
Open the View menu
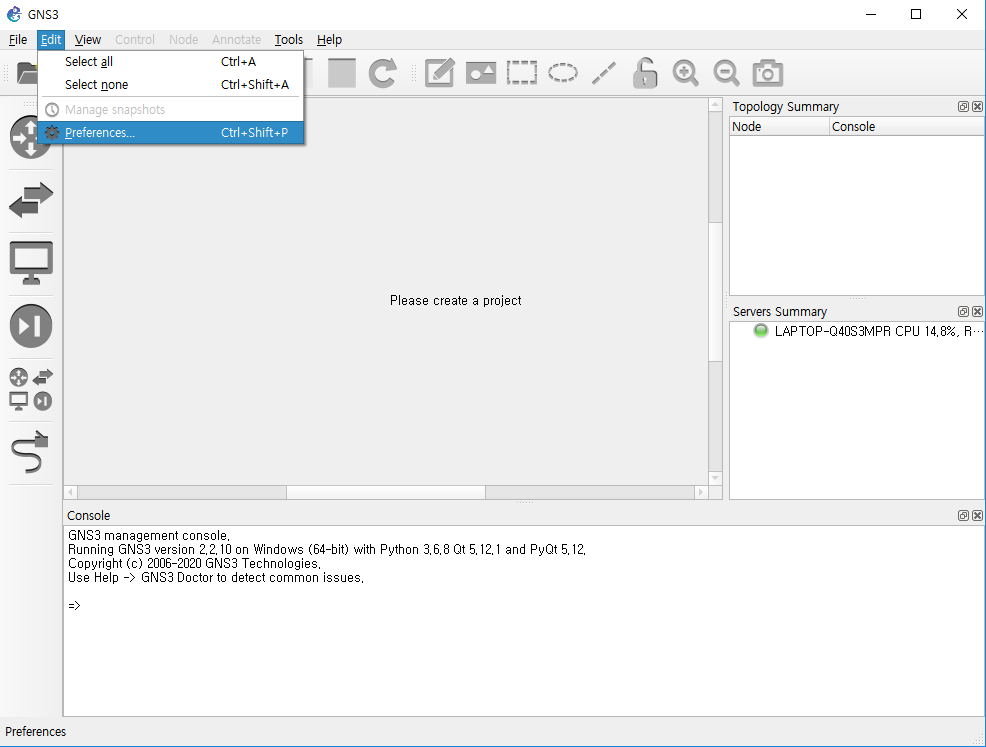tap(87, 40)
